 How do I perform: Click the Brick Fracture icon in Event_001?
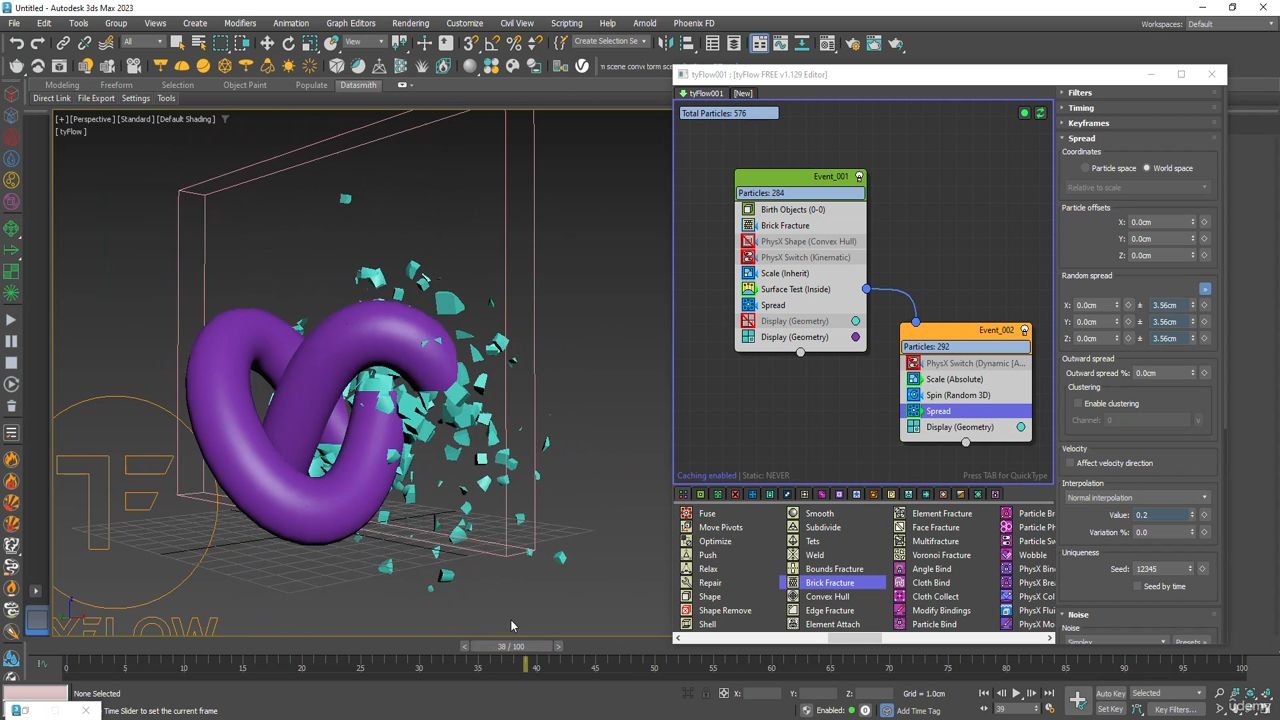coord(748,225)
